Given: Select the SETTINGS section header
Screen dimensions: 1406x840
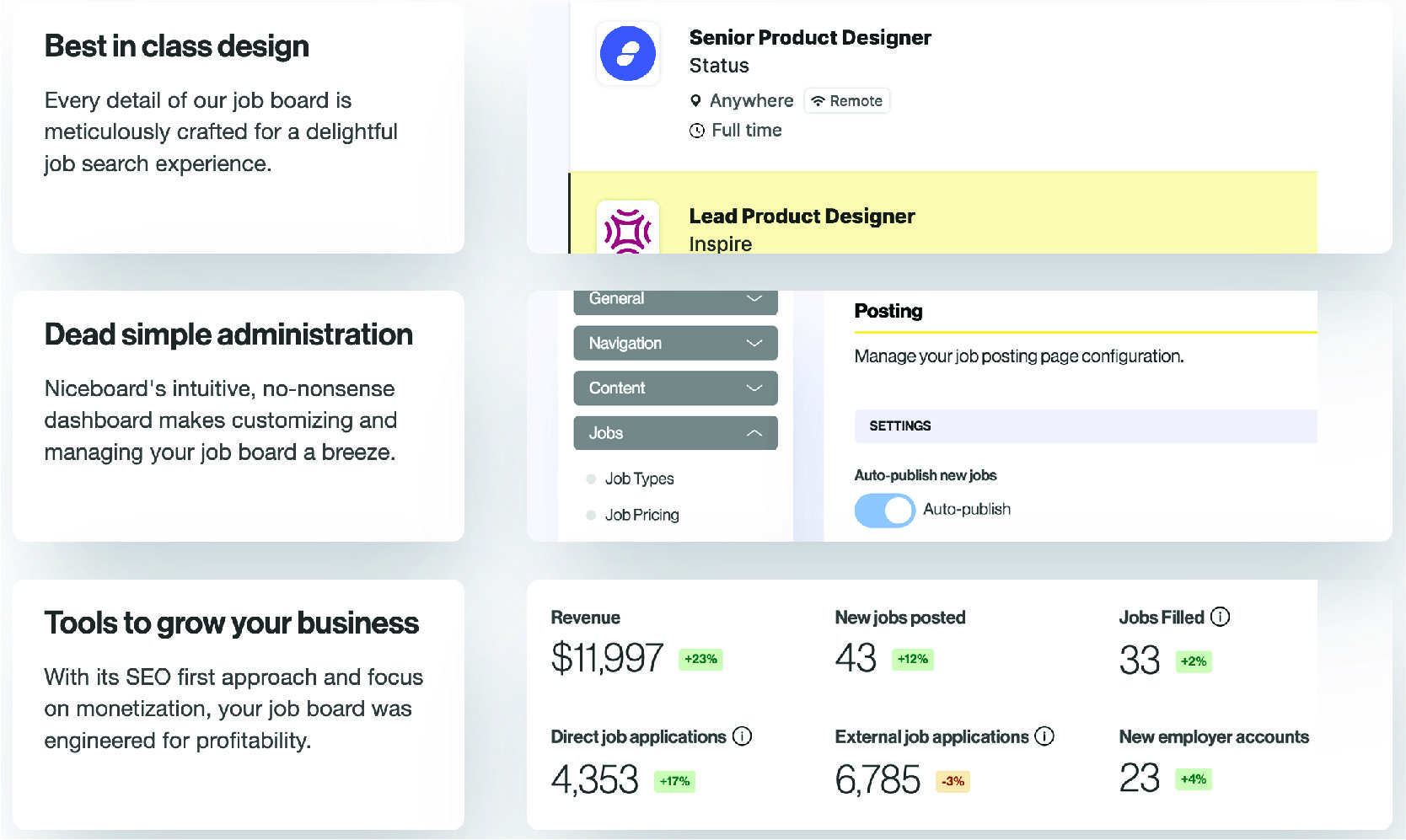Looking at the screenshot, I should point(900,426).
